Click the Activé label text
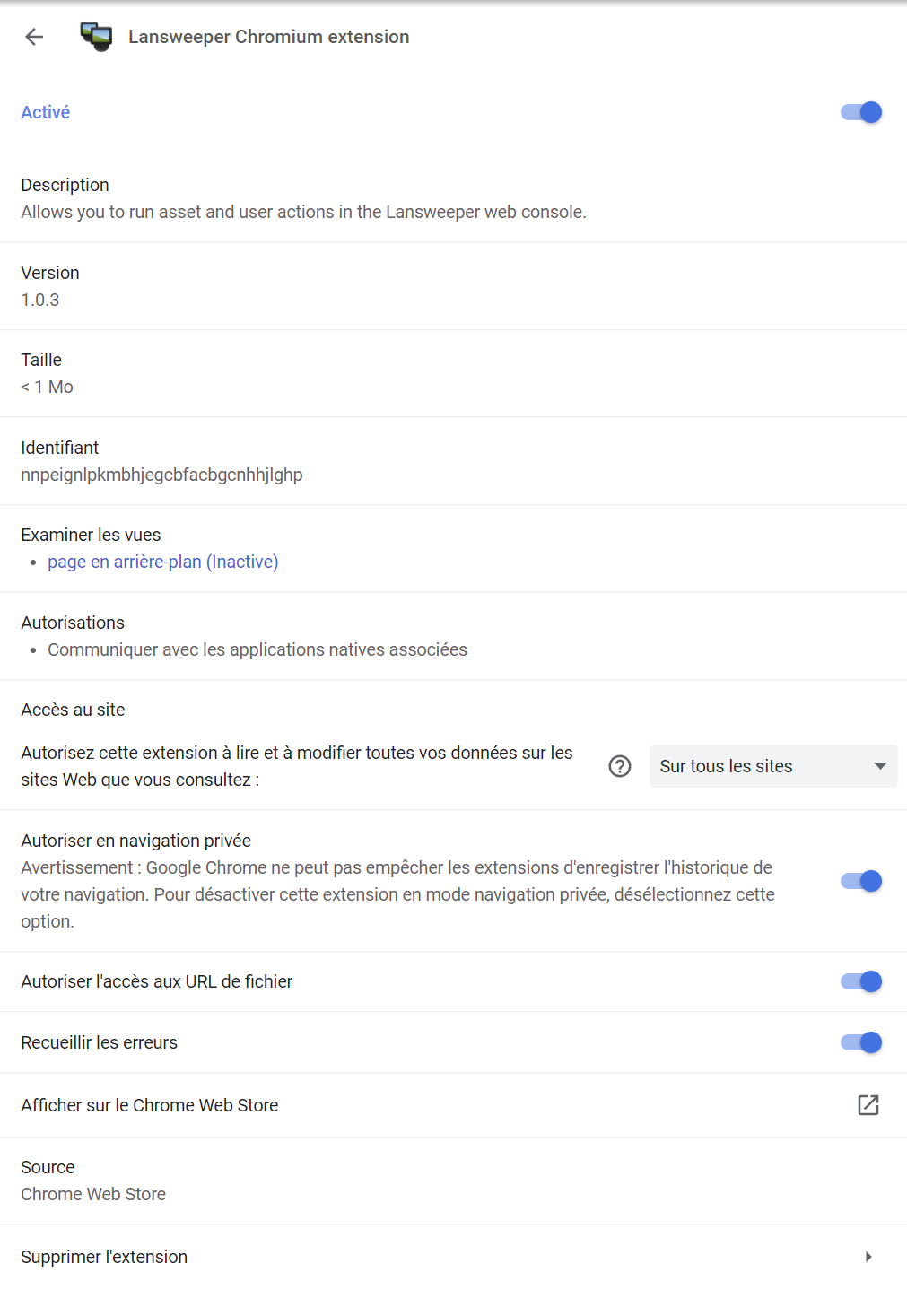907x1316 pixels. pos(45,112)
